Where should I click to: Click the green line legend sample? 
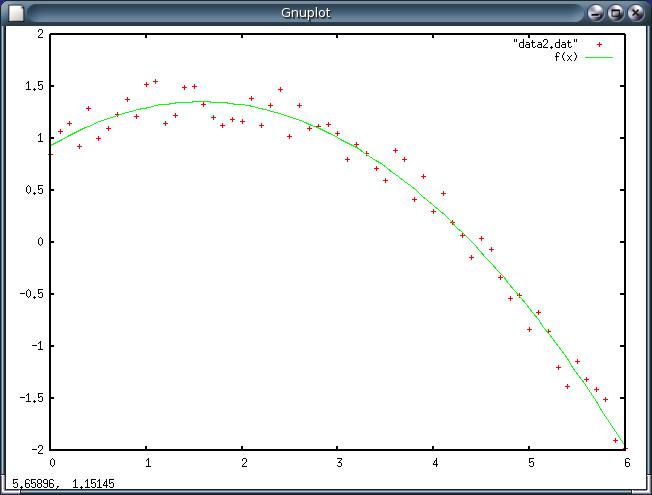click(599, 56)
